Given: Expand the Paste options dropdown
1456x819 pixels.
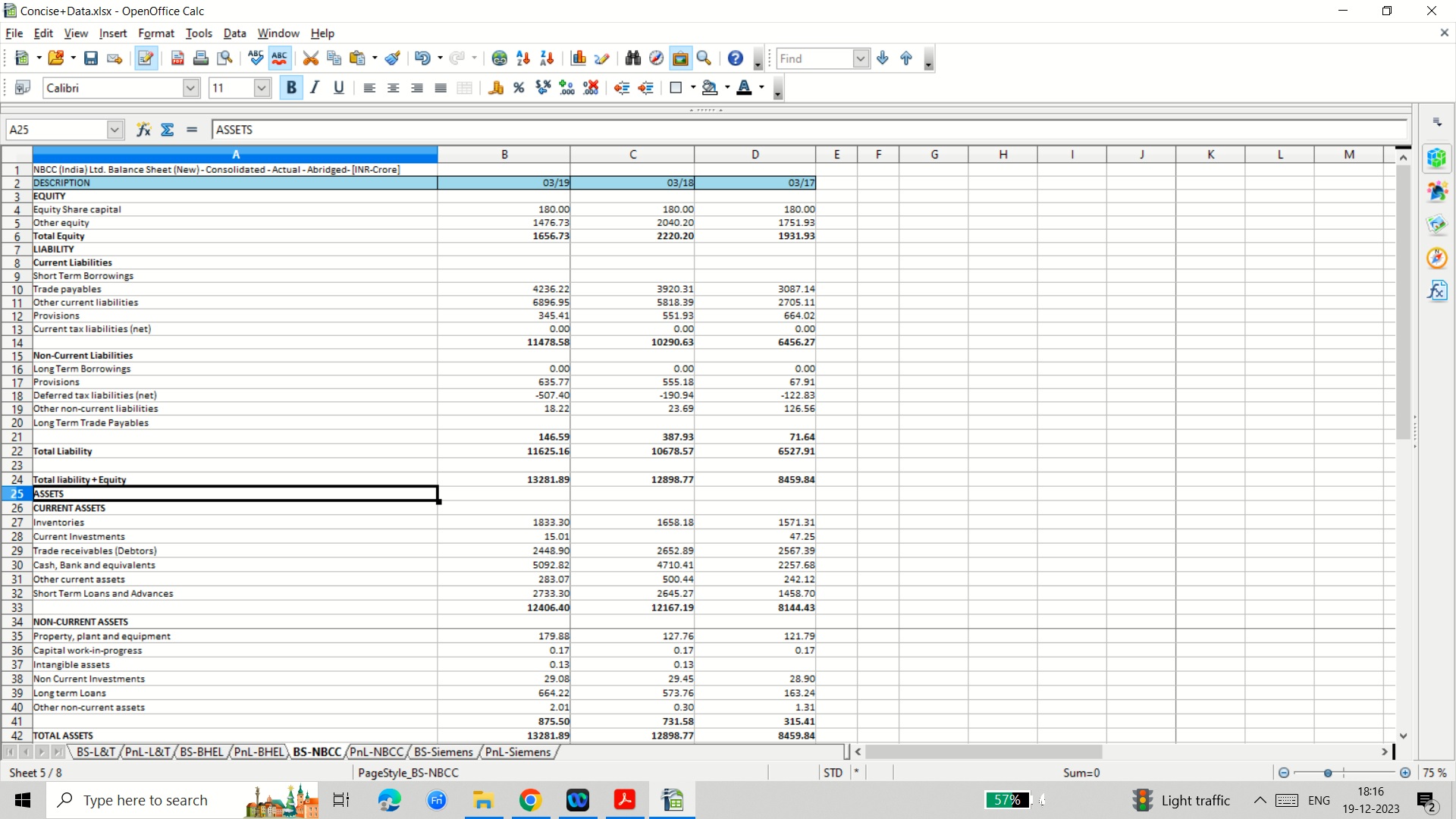Looking at the screenshot, I should click(375, 58).
